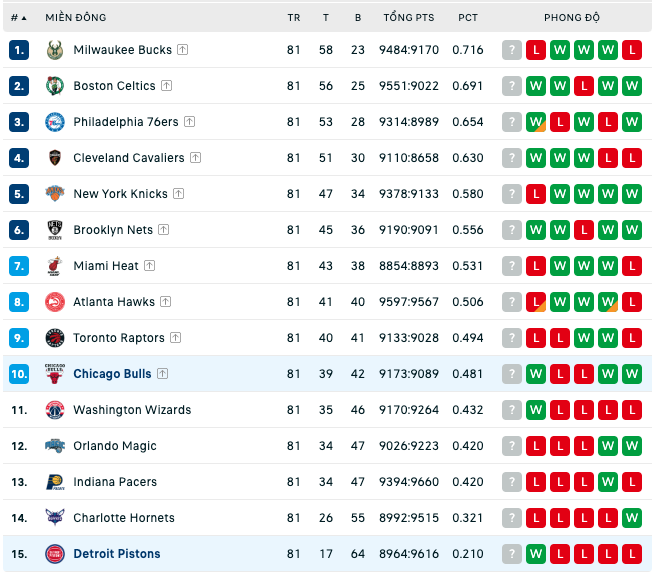
Task: Click the Milwaukee Bucks team logo
Action: [55, 50]
